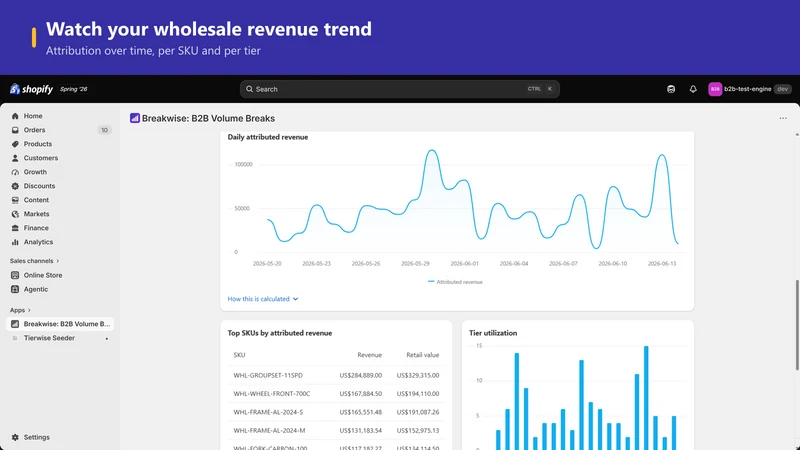The height and width of the screenshot is (450, 800).
Task: Open notifications bell
Action: (693, 89)
